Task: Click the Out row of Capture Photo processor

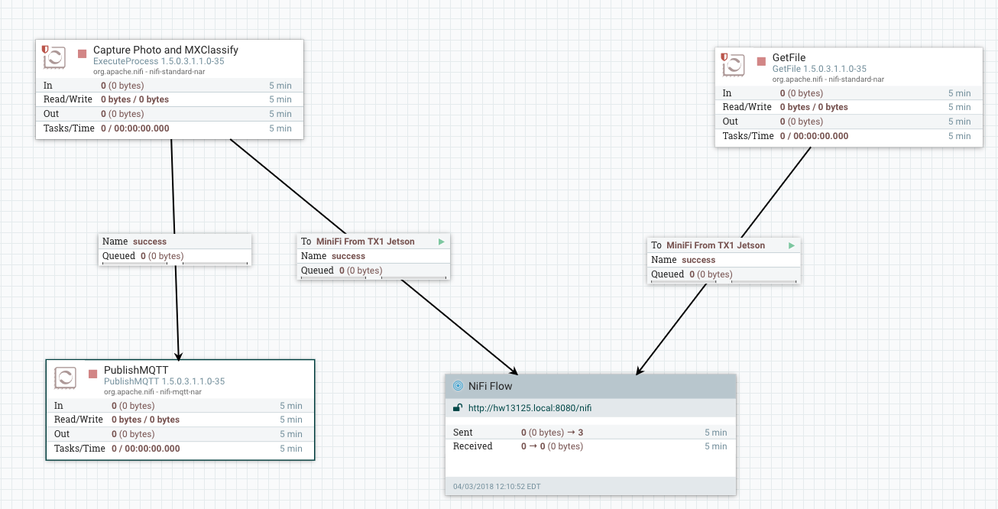Action: (169, 114)
